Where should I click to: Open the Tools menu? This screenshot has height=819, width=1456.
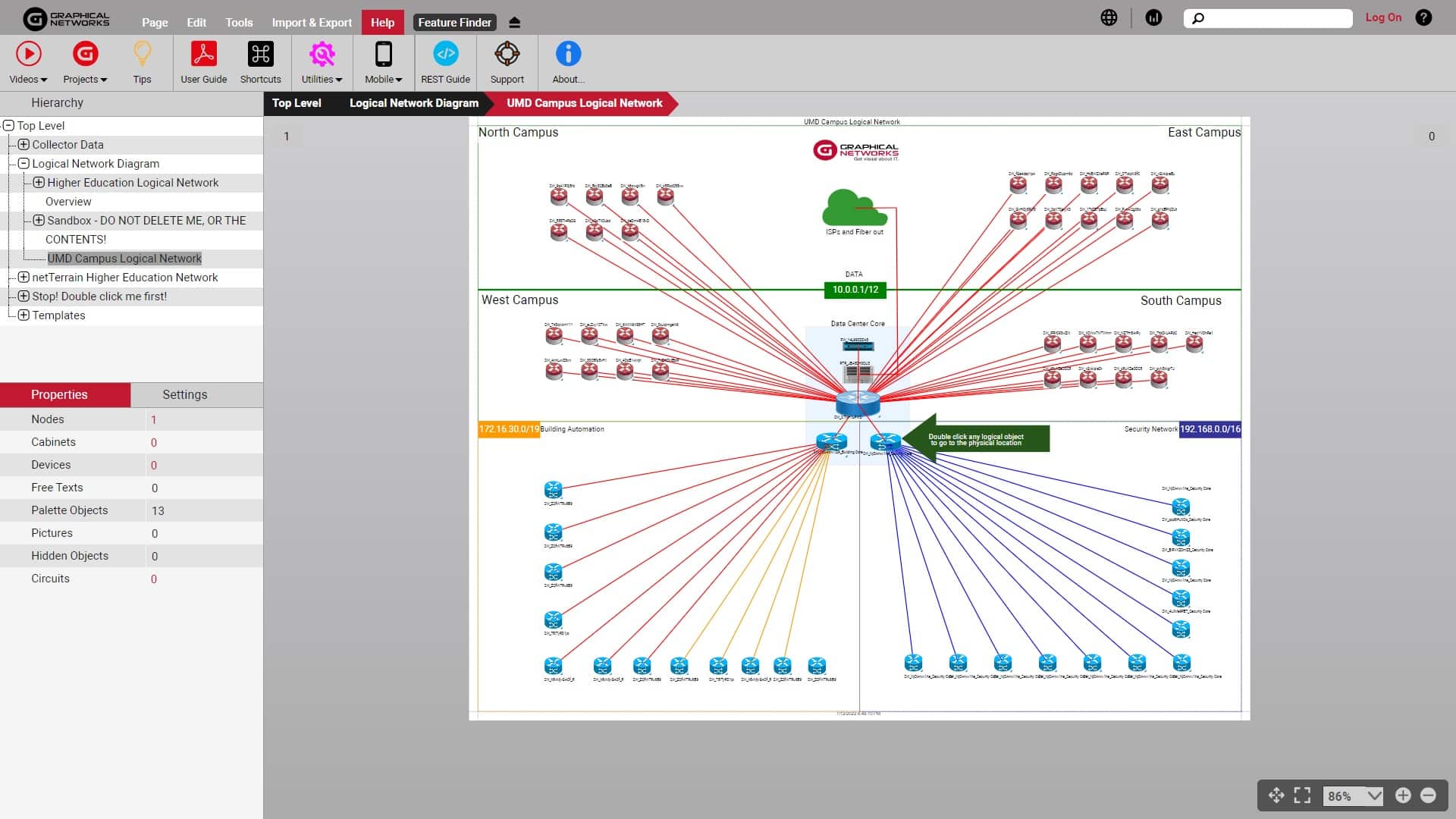tap(239, 23)
